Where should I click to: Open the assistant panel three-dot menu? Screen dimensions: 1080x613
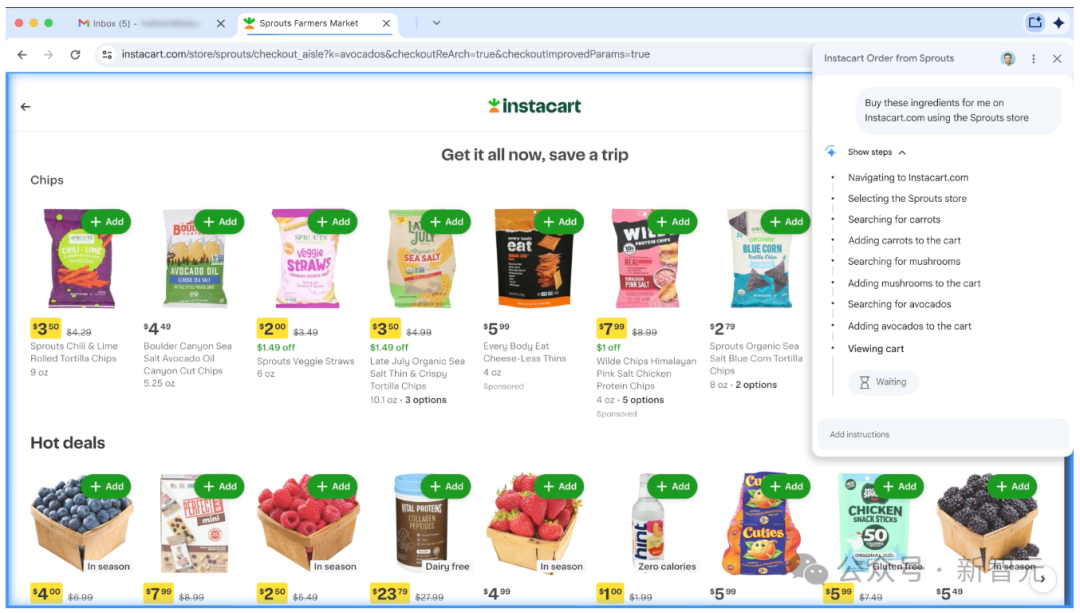[1033, 59]
